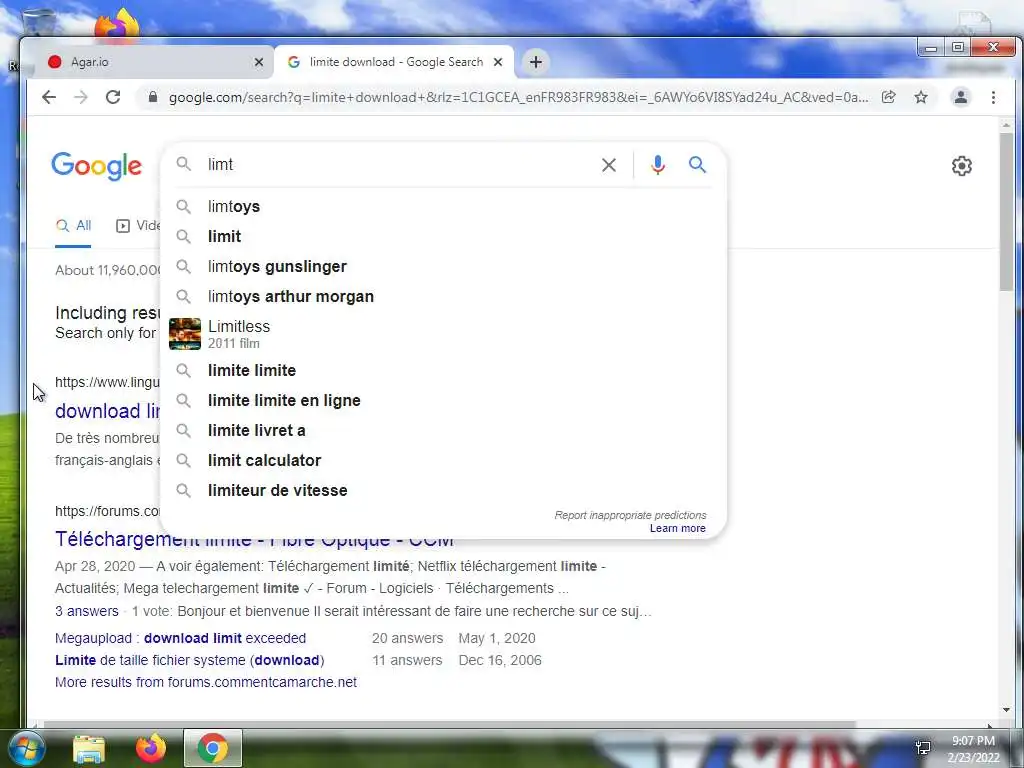
Task: Open the Learn more link
Action: (x=677, y=528)
